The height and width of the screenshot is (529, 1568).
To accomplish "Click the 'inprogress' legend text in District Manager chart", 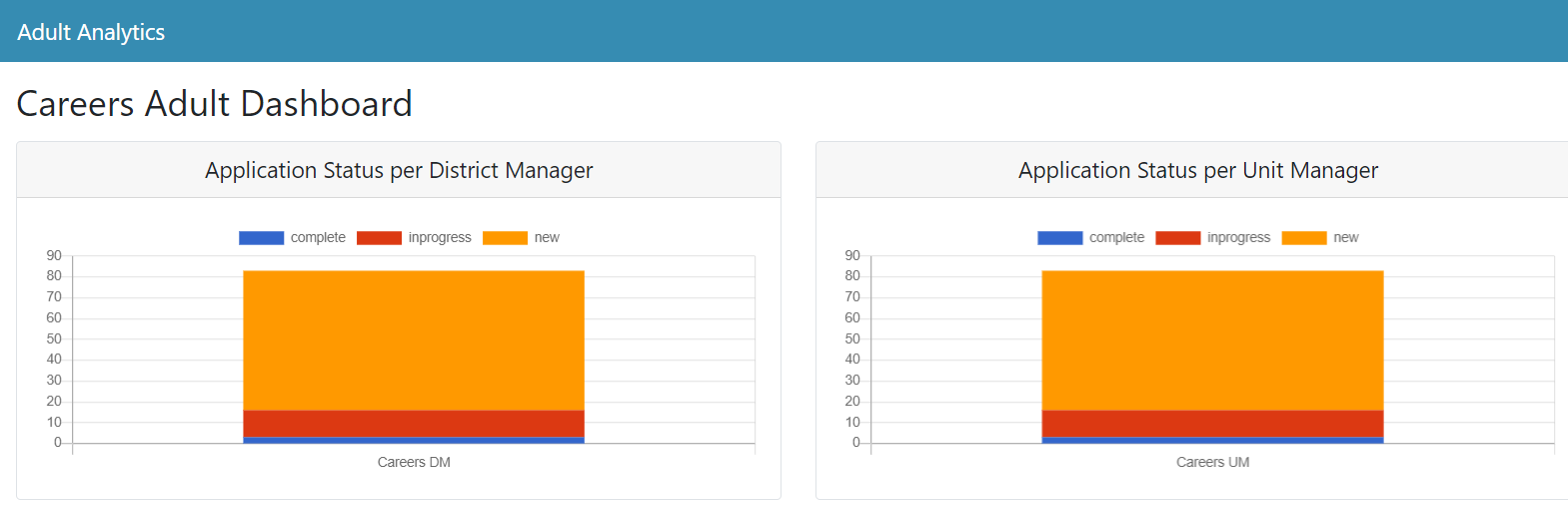I will [440, 238].
